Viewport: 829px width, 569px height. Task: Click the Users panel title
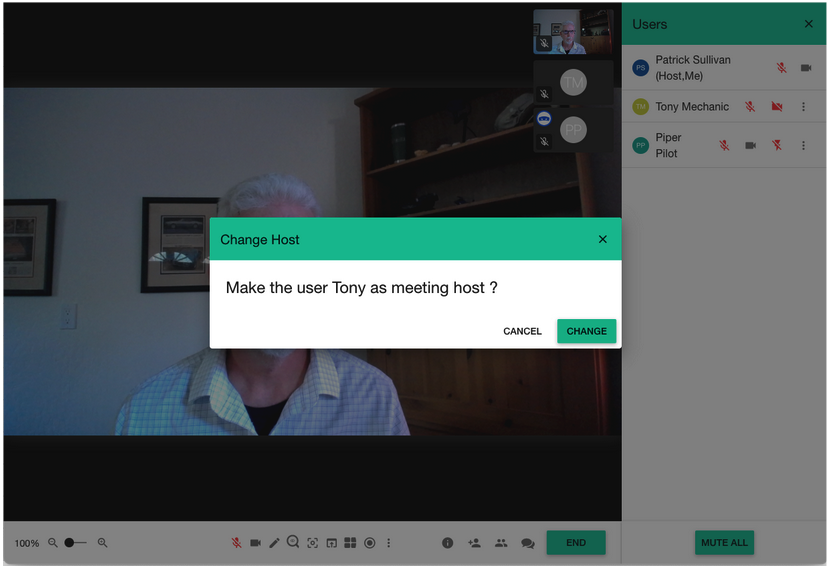coord(649,24)
